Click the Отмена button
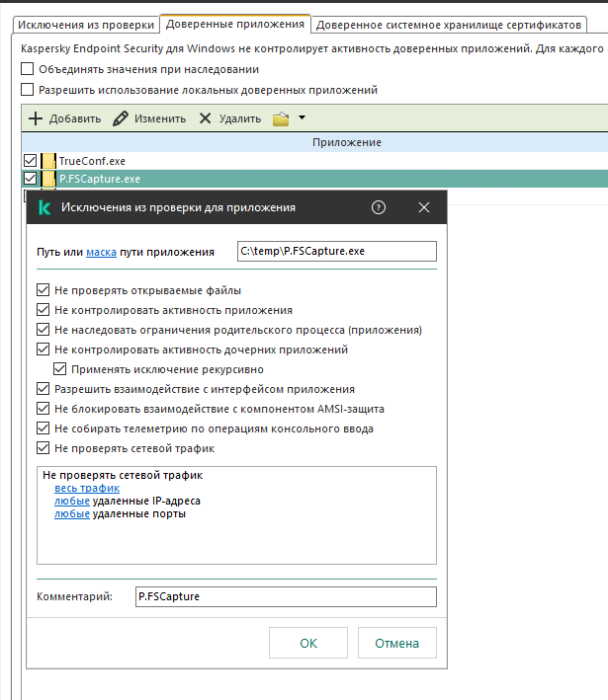608x700 pixels. click(397, 643)
